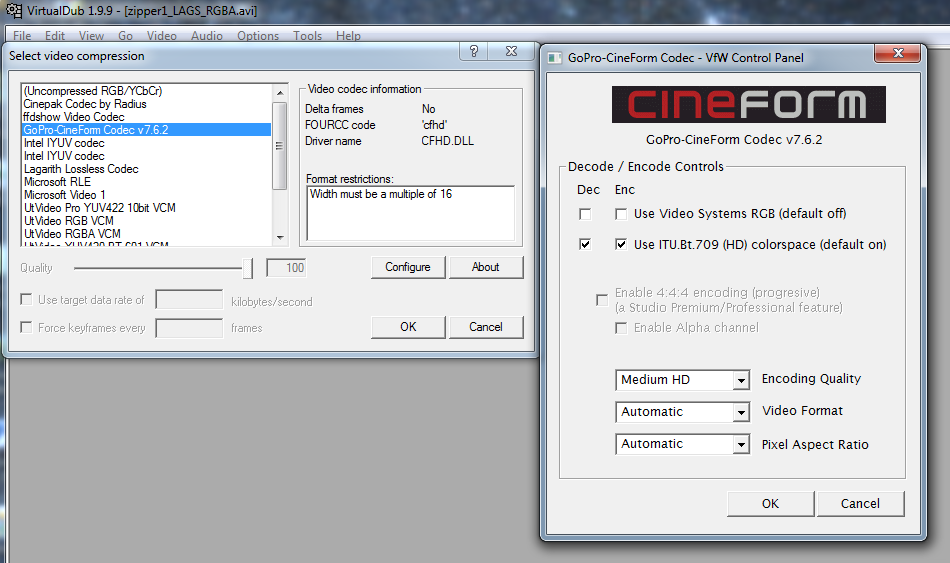This screenshot has width=950, height=563.
Task: Click the codec list scrollbar thumb
Action: tap(279, 145)
